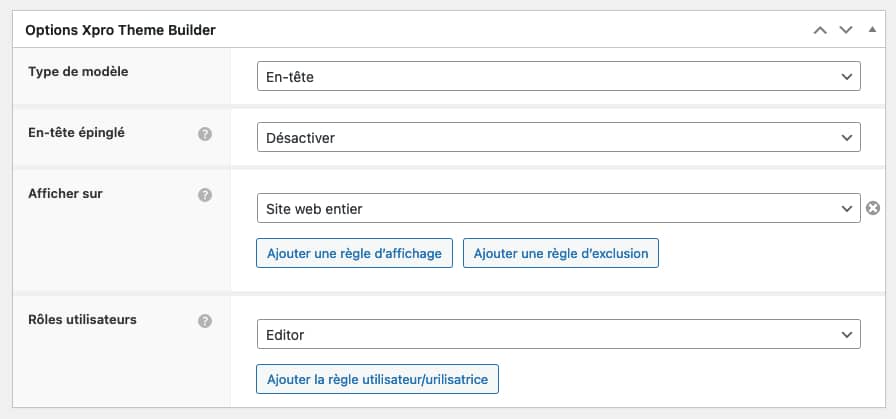Click Ajouter une règle d'exclusion button
896x419 pixels.
pos(561,253)
